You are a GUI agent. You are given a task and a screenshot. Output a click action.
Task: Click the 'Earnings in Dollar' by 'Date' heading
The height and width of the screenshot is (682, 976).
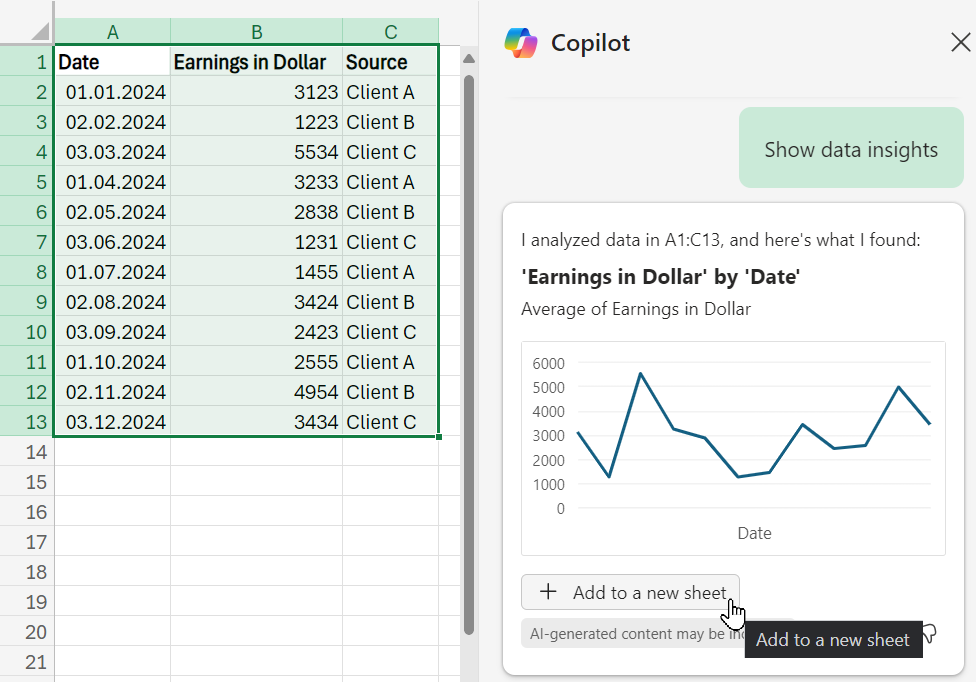point(660,276)
